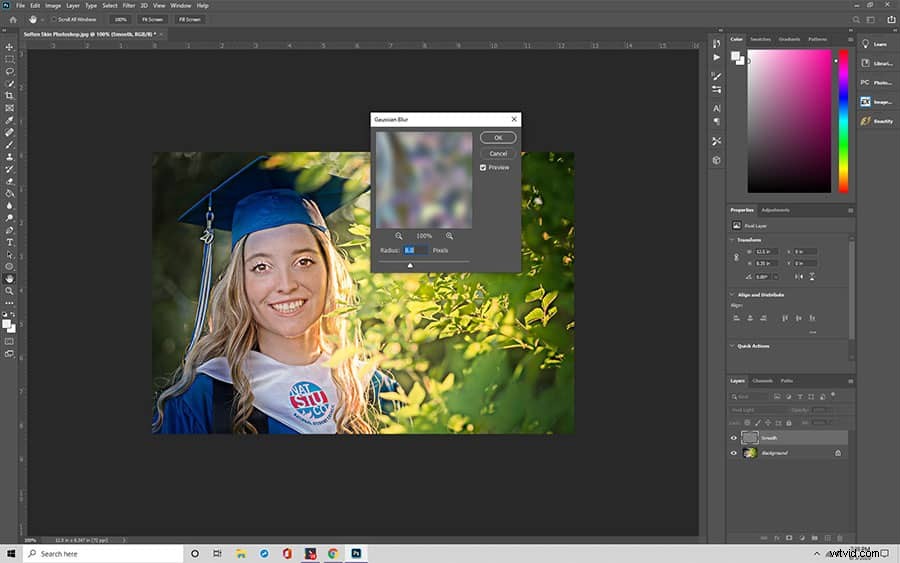Switch to the Channels tab
The height and width of the screenshot is (563, 900).
point(763,381)
